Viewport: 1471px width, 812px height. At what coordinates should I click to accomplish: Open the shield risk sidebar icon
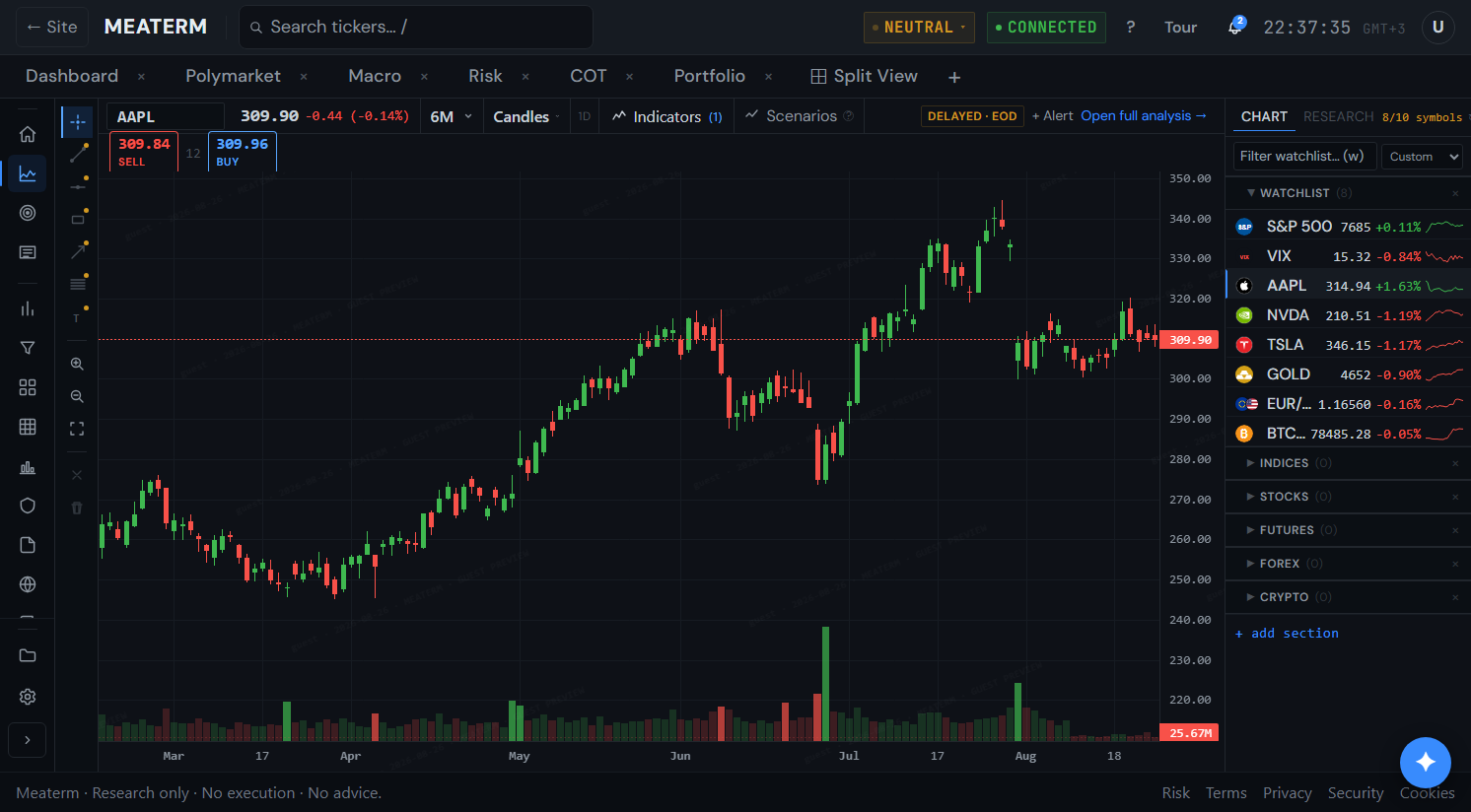pos(28,506)
